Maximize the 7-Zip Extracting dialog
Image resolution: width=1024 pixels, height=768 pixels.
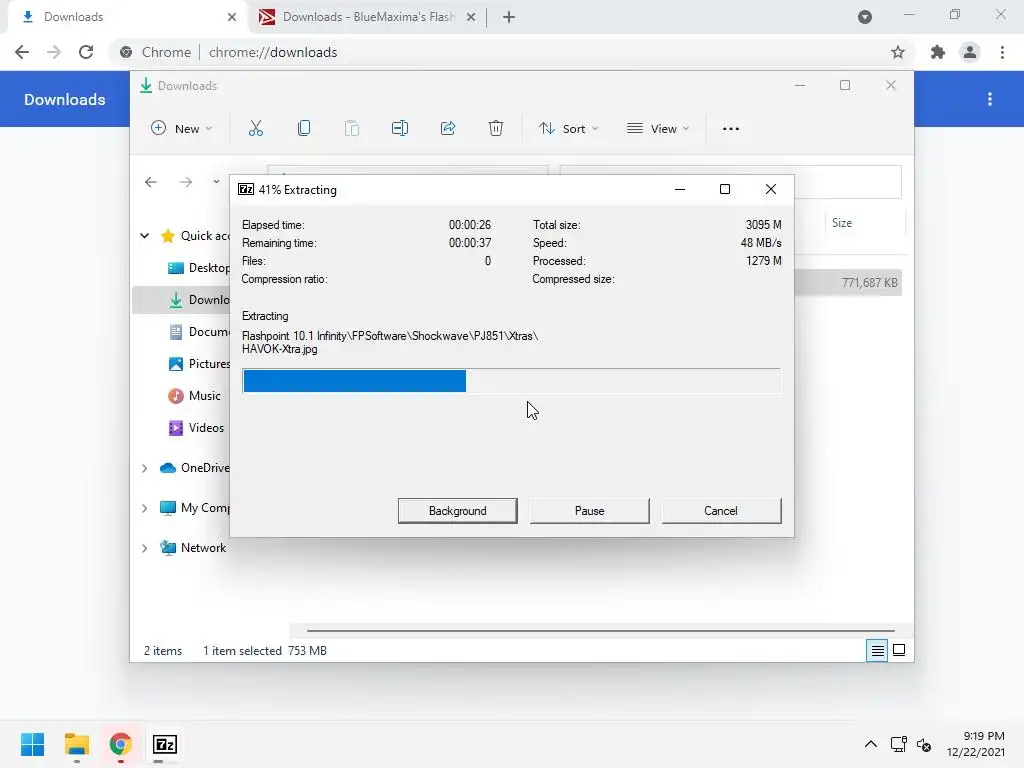pos(725,189)
